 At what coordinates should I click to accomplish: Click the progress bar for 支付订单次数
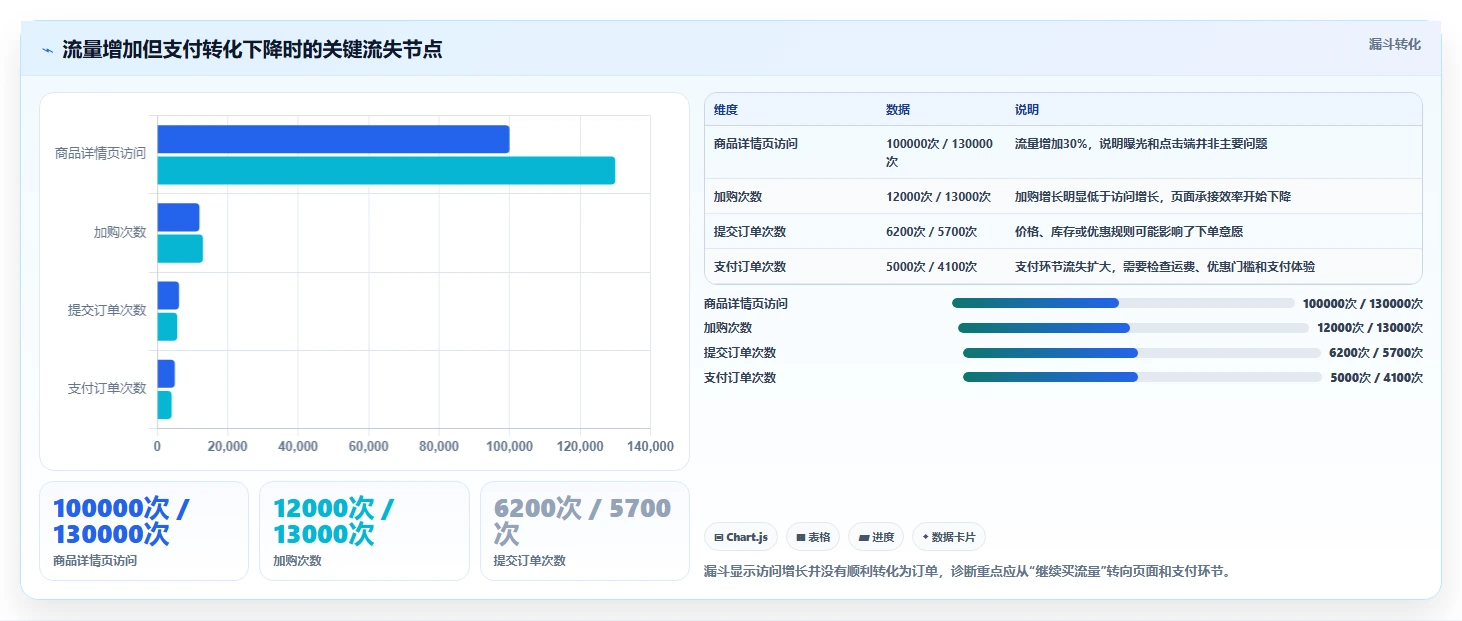[1142, 377]
